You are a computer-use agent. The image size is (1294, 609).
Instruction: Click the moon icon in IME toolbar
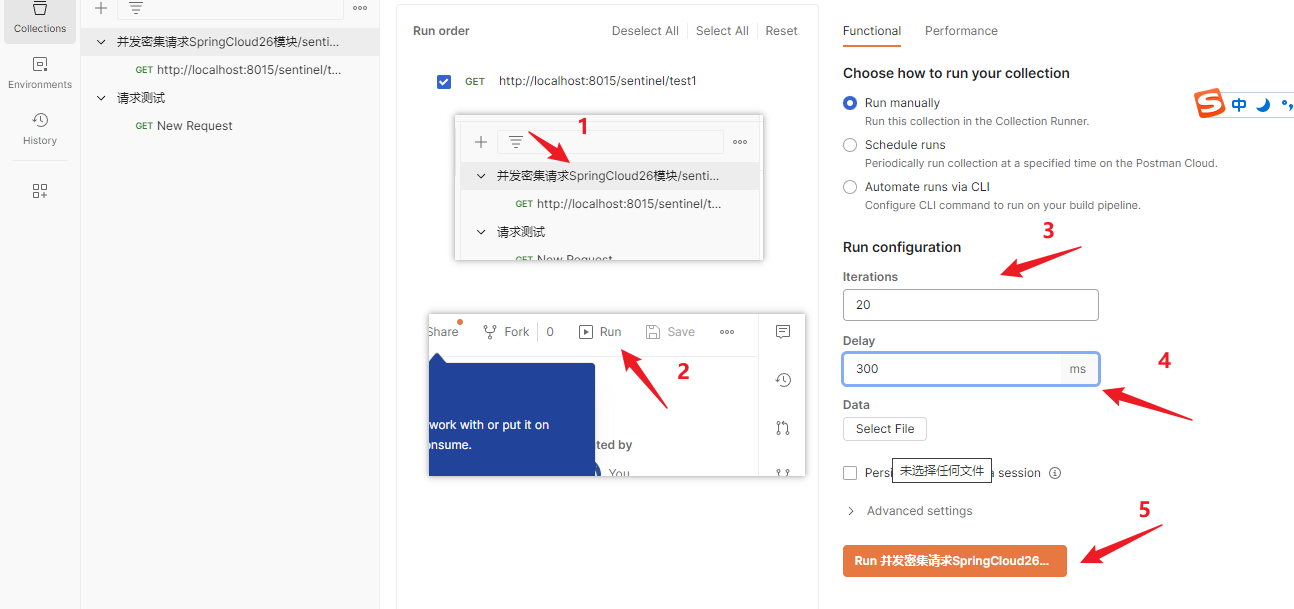[1263, 105]
